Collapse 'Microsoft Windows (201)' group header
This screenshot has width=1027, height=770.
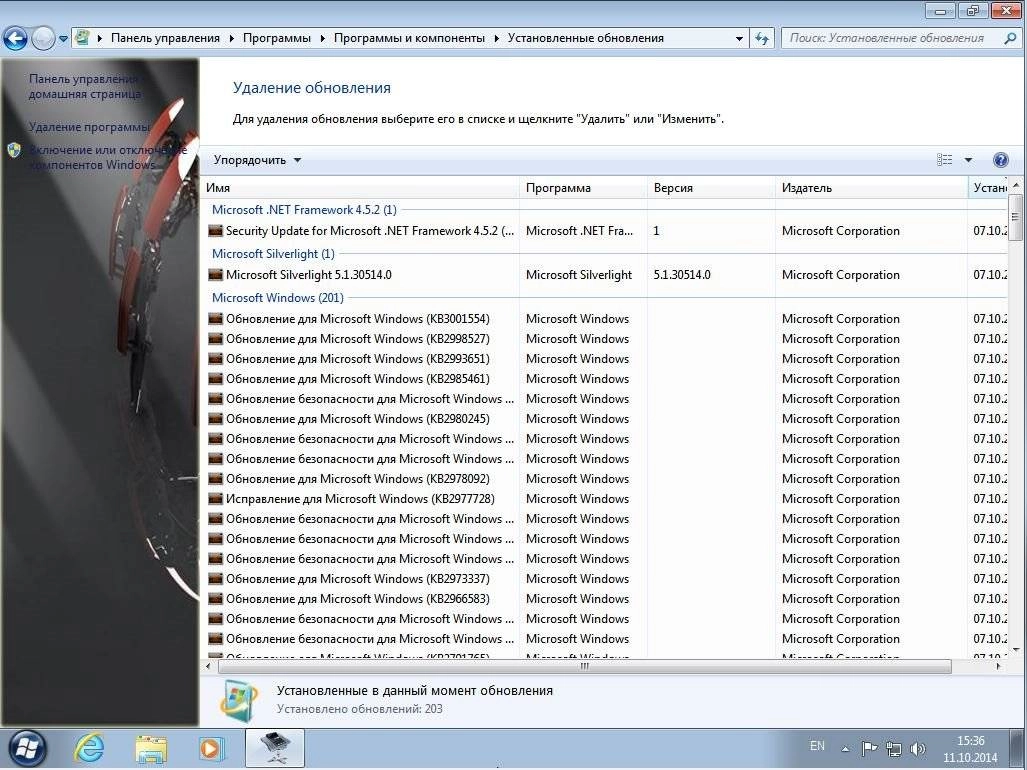tap(278, 298)
